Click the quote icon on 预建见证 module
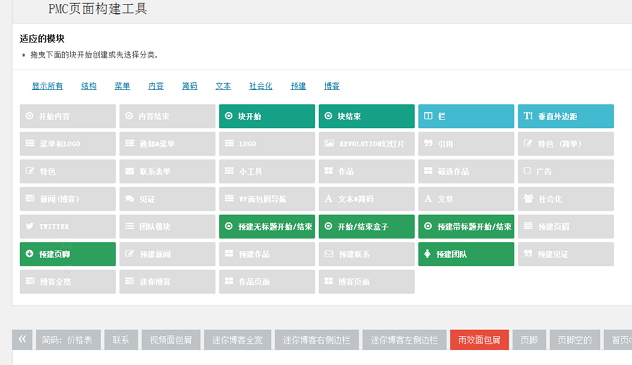This screenshot has width=632, height=365. pyautogui.click(x=528, y=253)
